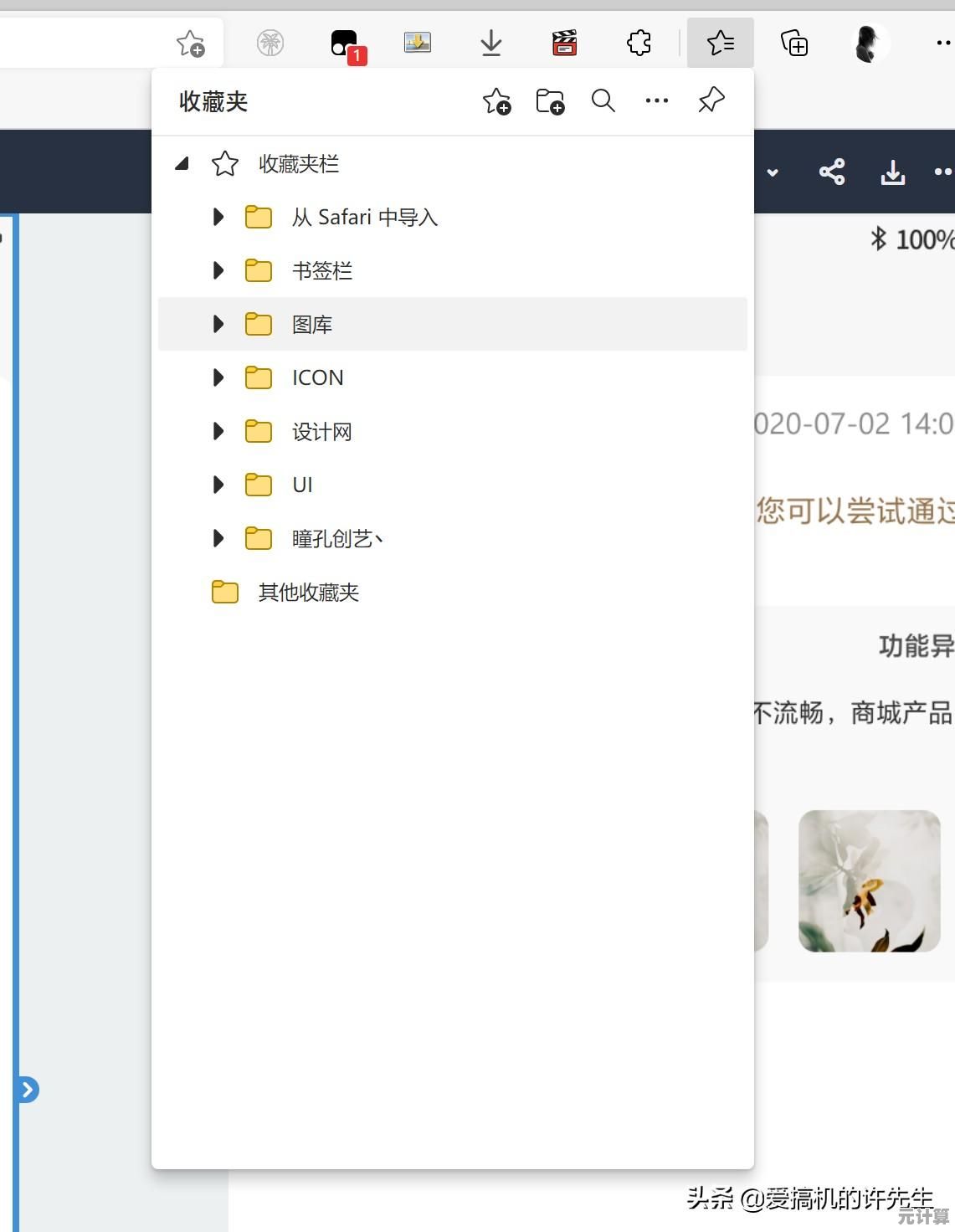The height and width of the screenshot is (1232, 955).
Task: Click the star in the address bar
Action: pyautogui.click(x=190, y=43)
